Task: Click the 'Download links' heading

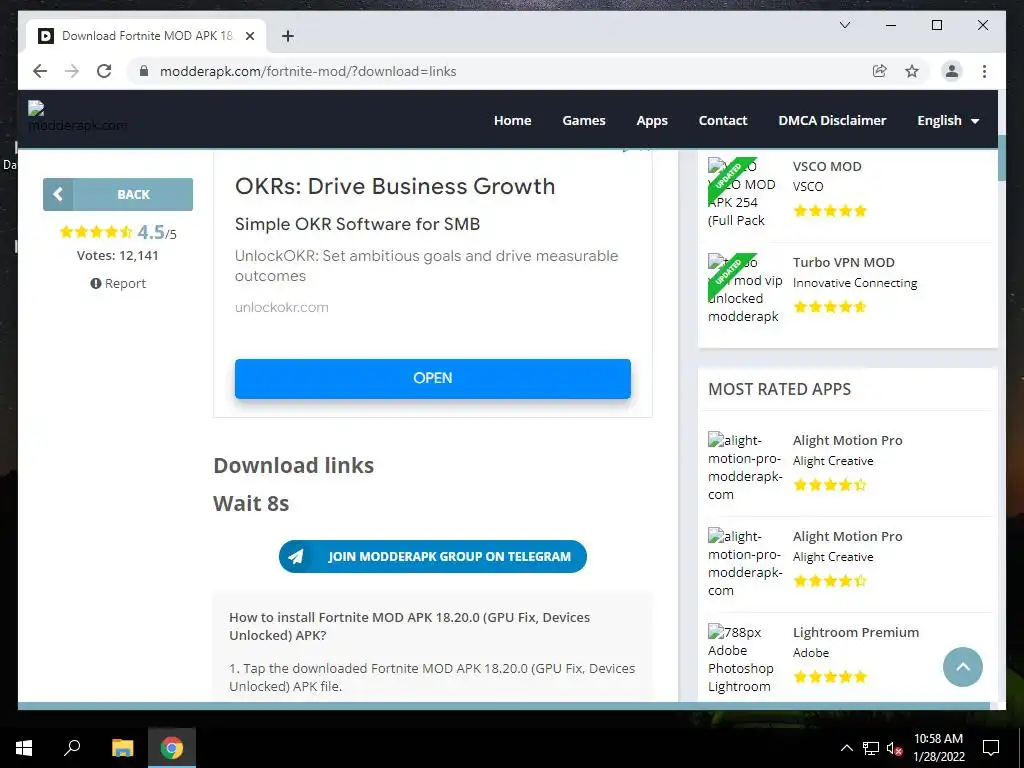Action: click(x=293, y=466)
